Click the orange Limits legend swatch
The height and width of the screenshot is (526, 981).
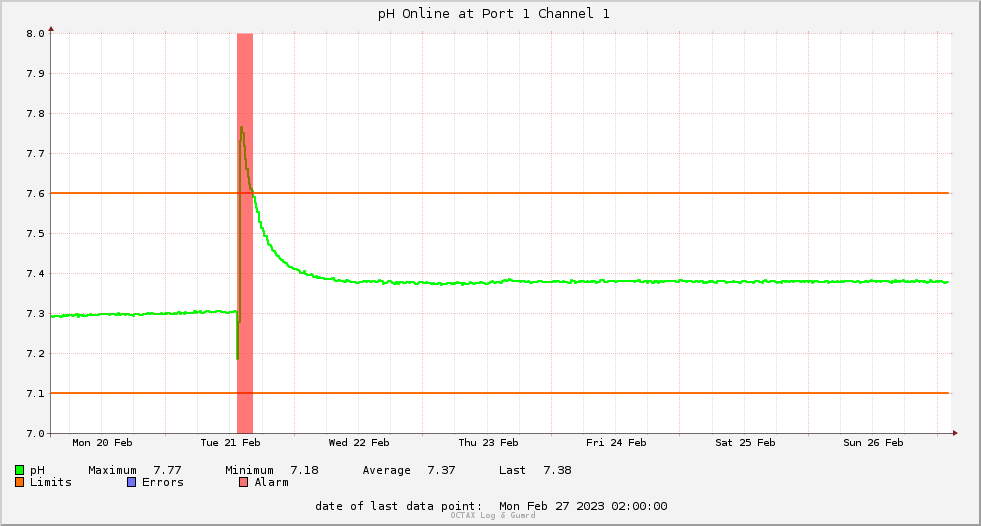(x=19, y=482)
